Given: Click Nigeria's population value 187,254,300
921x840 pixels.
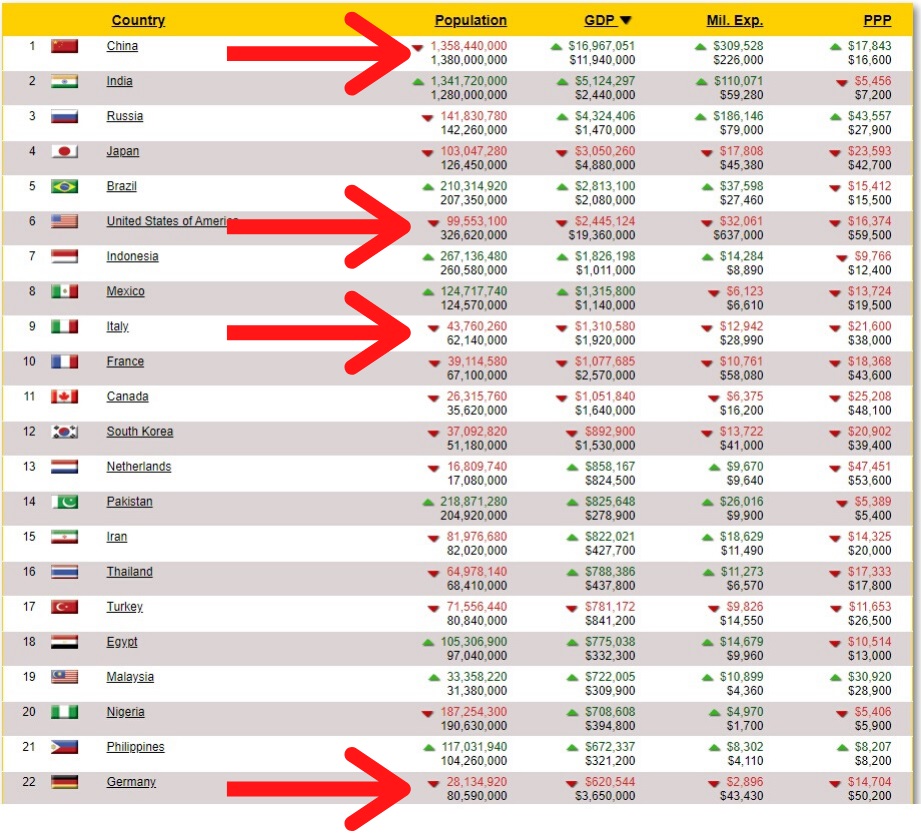Looking at the screenshot, I should (474, 712).
